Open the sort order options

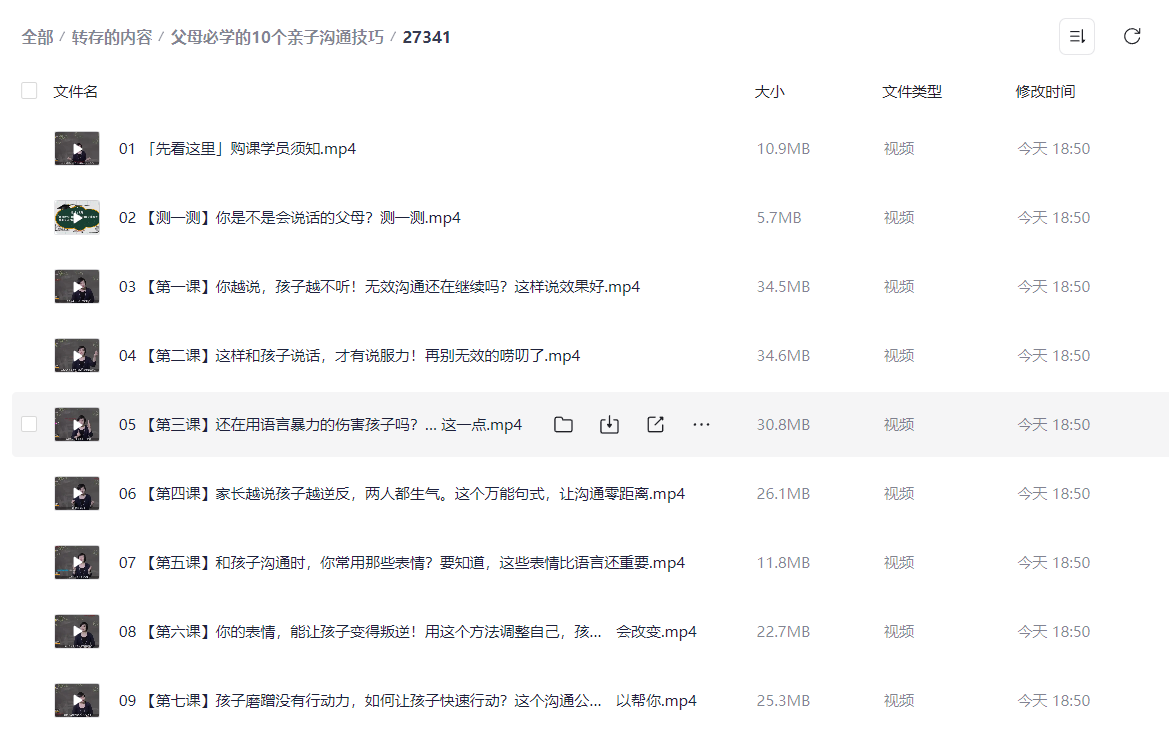(1077, 36)
